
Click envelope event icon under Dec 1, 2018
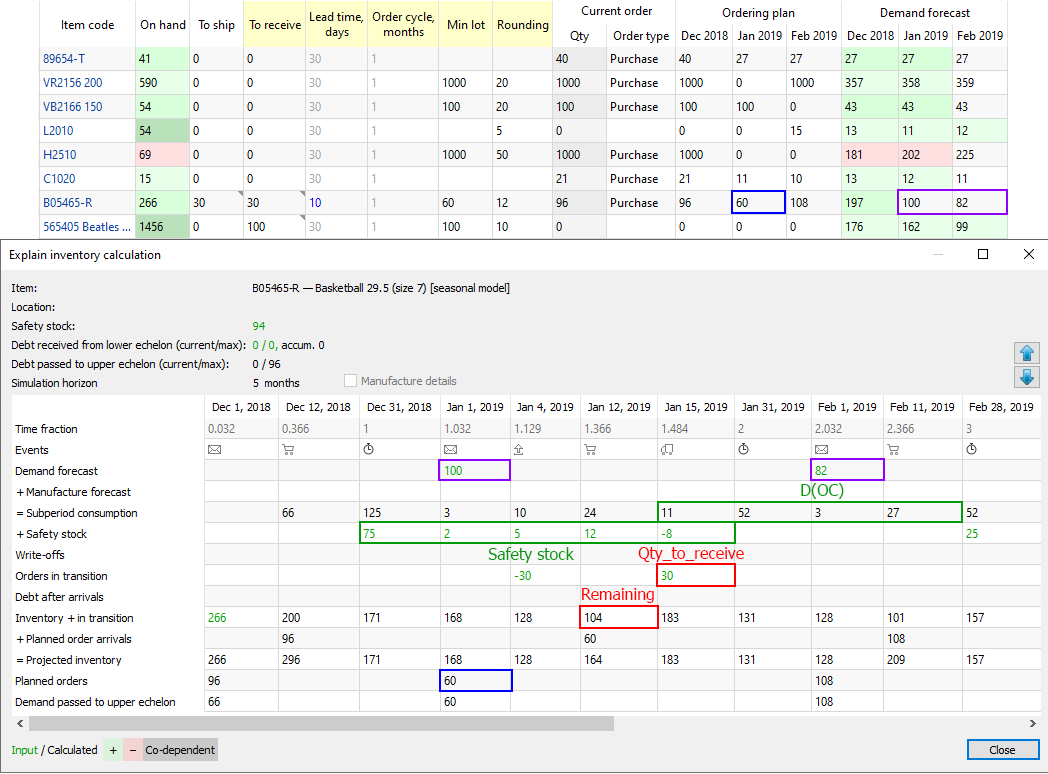pos(214,450)
